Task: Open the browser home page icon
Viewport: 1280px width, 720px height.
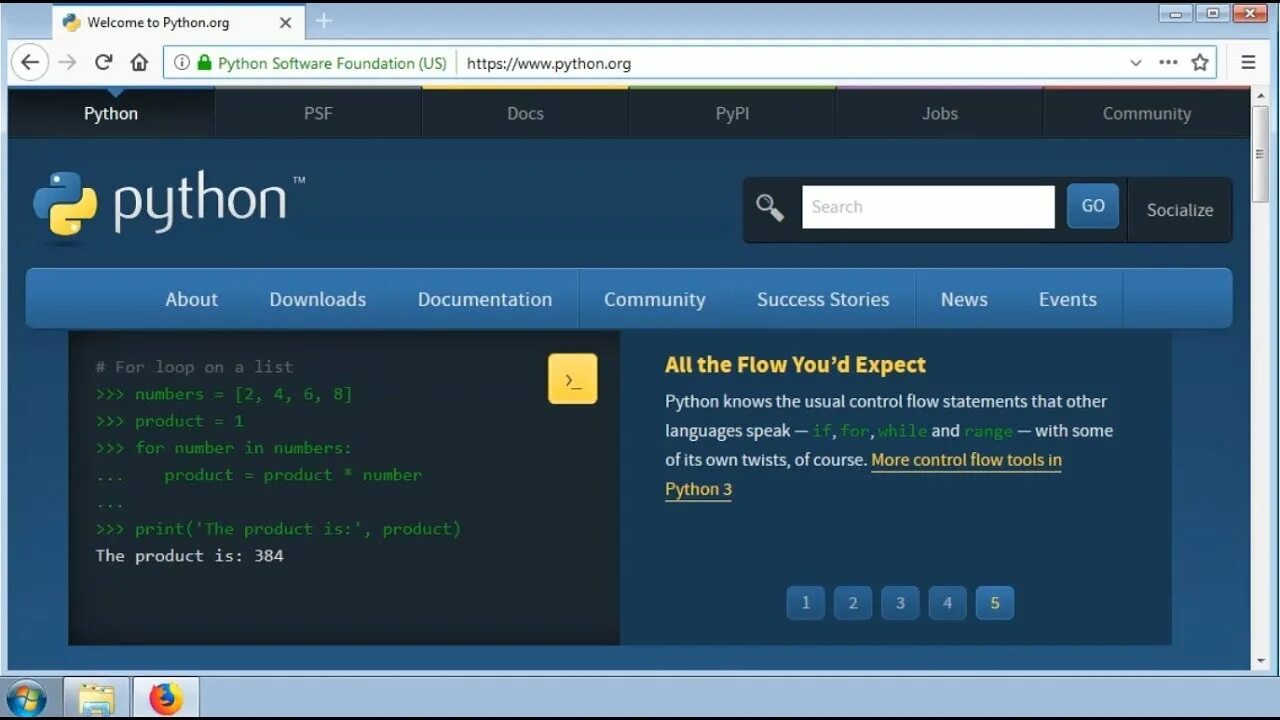Action: tap(139, 62)
